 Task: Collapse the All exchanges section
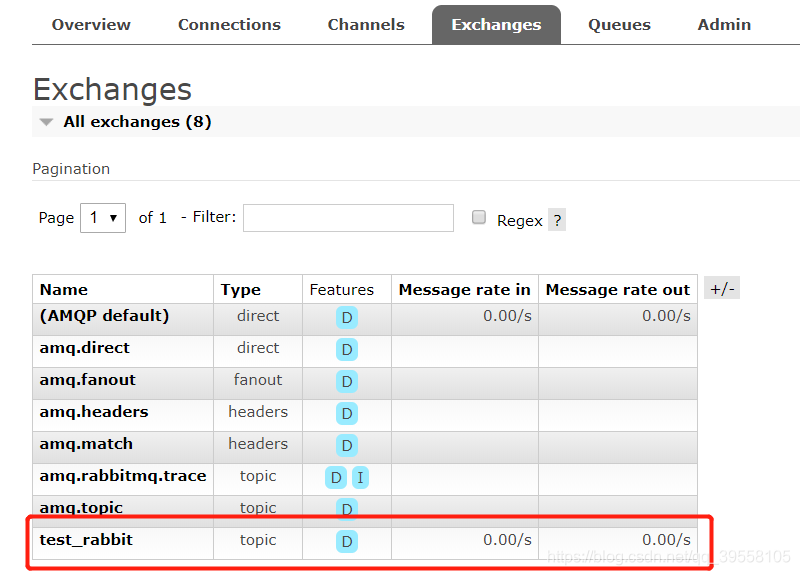click(x=46, y=122)
